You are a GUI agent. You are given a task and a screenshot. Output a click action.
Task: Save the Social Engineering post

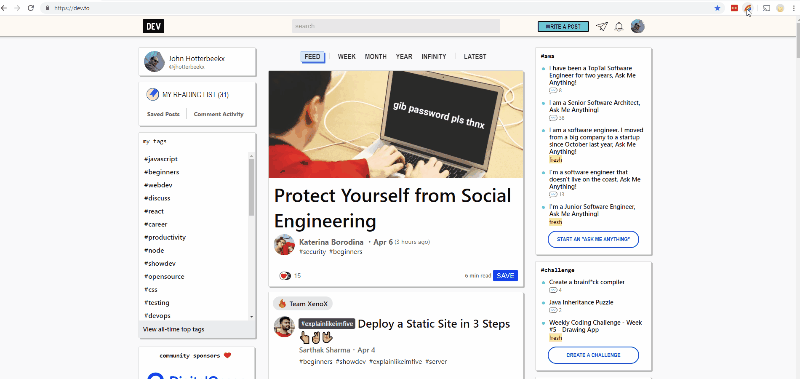point(505,275)
